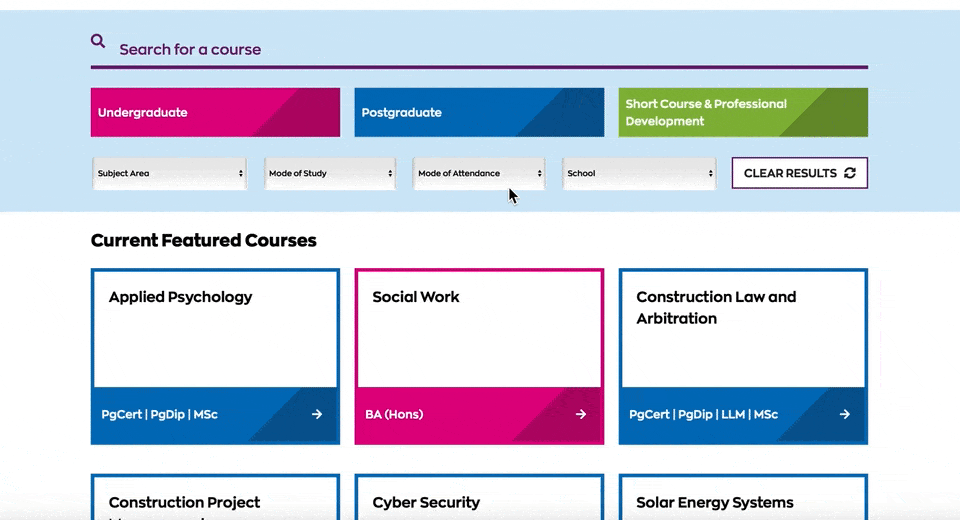Click arrow icon on Construction Law card
Image resolution: width=960 pixels, height=520 pixels.
coord(845,414)
